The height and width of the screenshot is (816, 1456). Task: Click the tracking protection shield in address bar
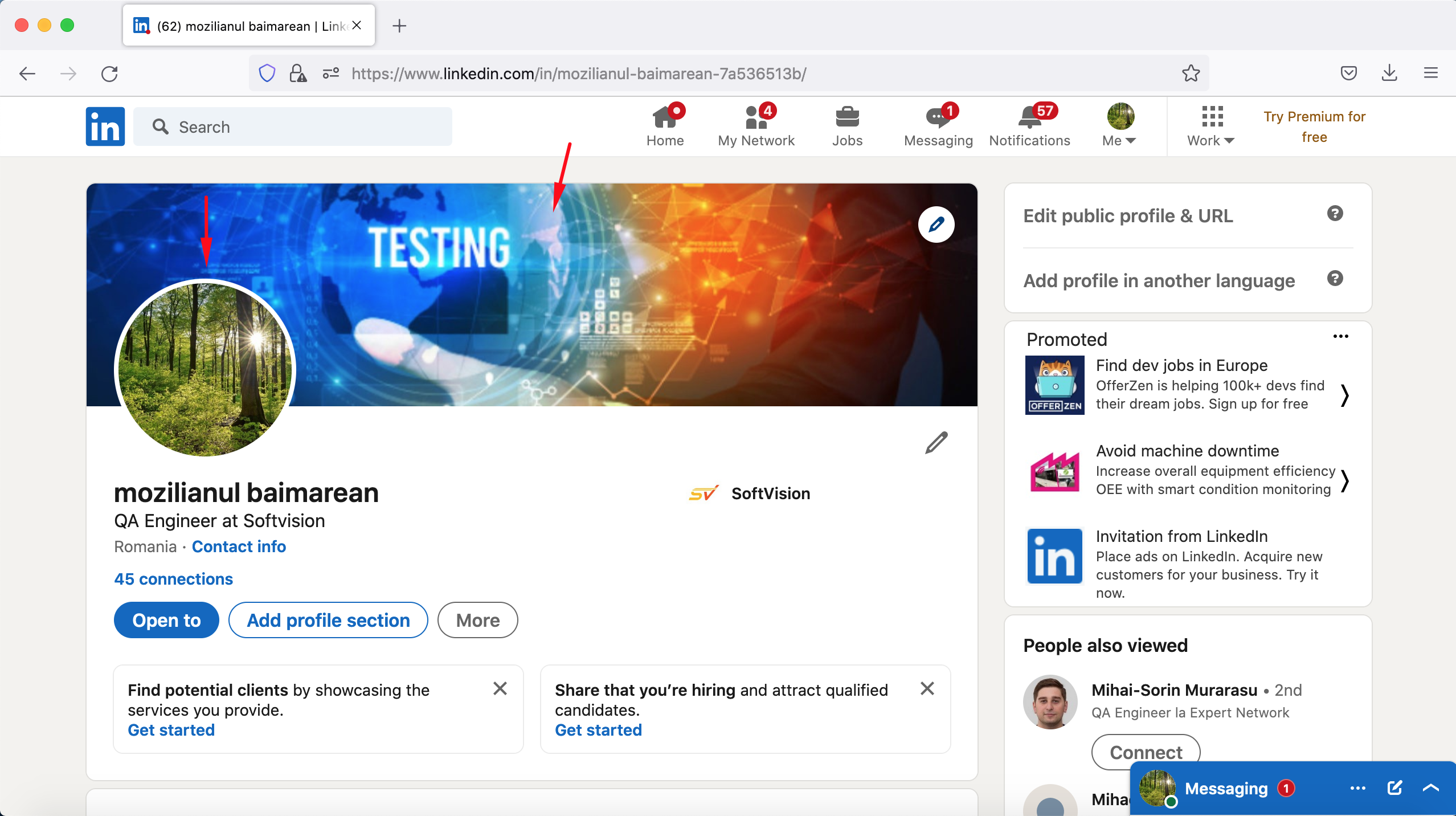[266, 73]
